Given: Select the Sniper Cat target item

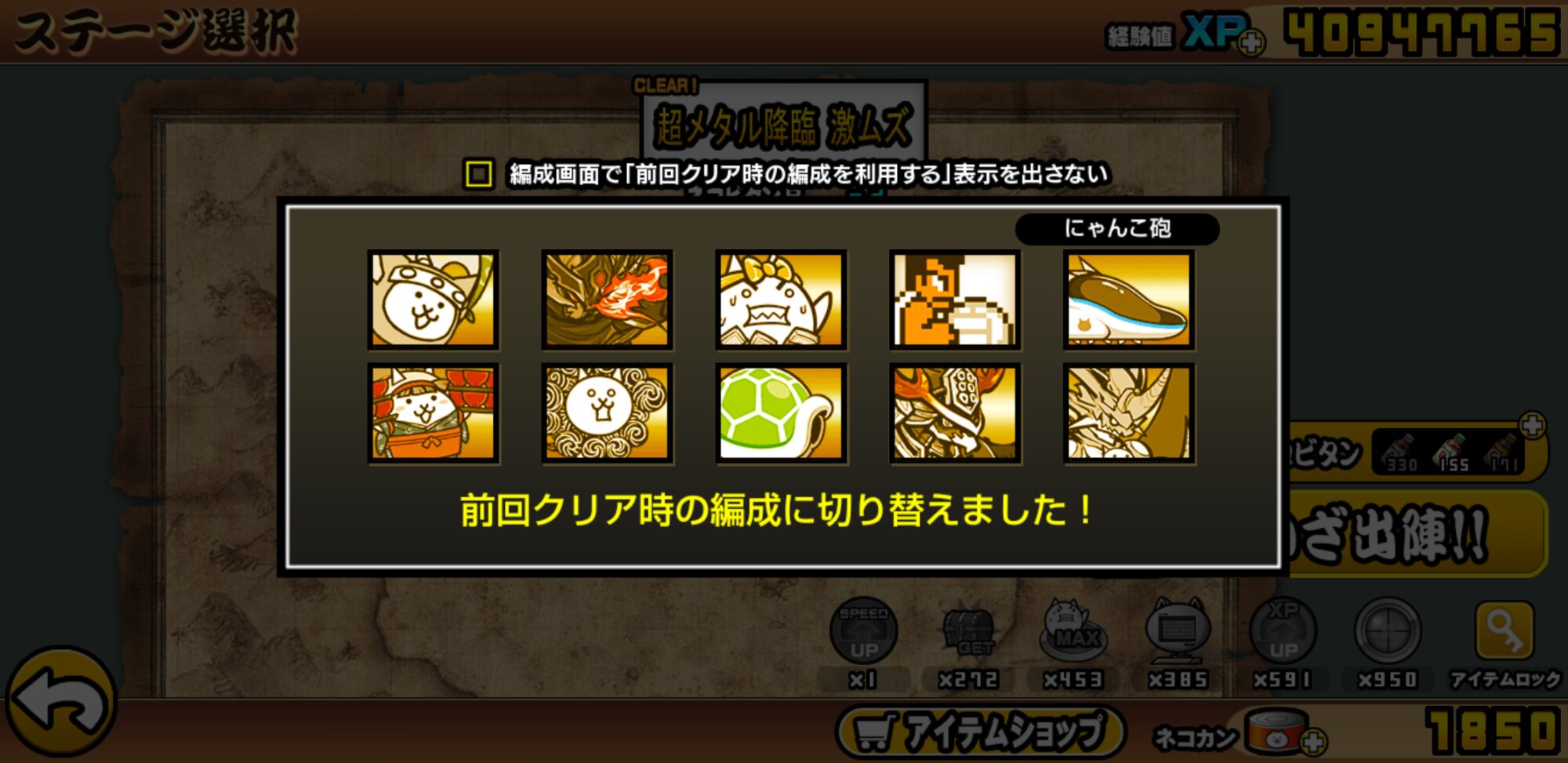Looking at the screenshot, I should (x=1388, y=631).
